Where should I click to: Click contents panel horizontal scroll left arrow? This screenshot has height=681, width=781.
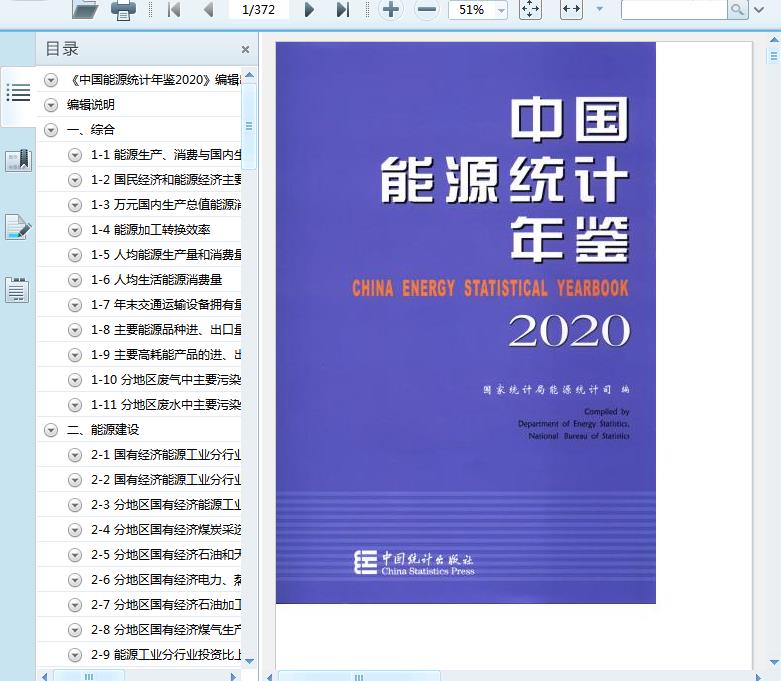click(x=44, y=677)
